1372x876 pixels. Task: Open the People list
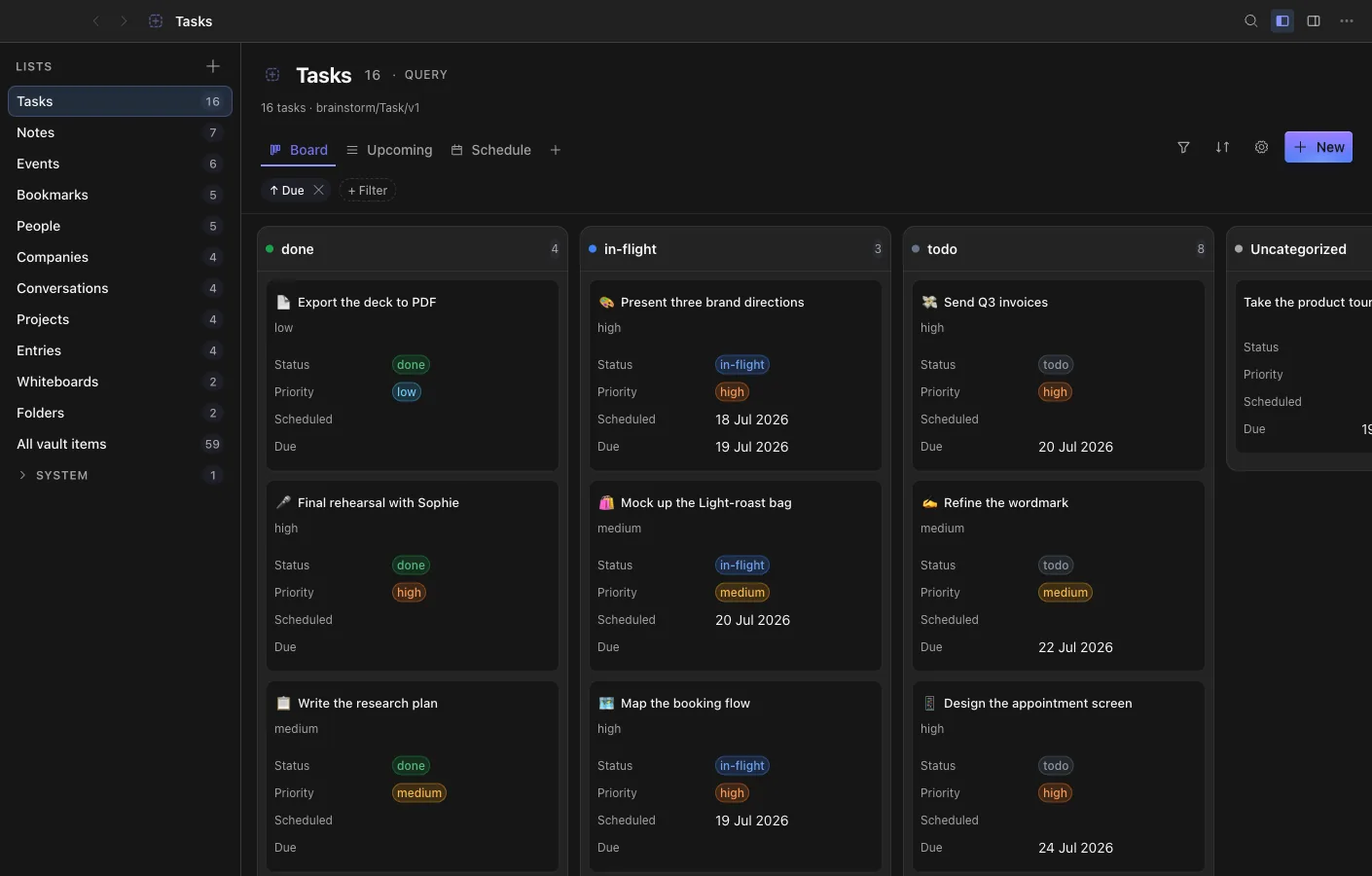pyautogui.click(x=120, y=226)
